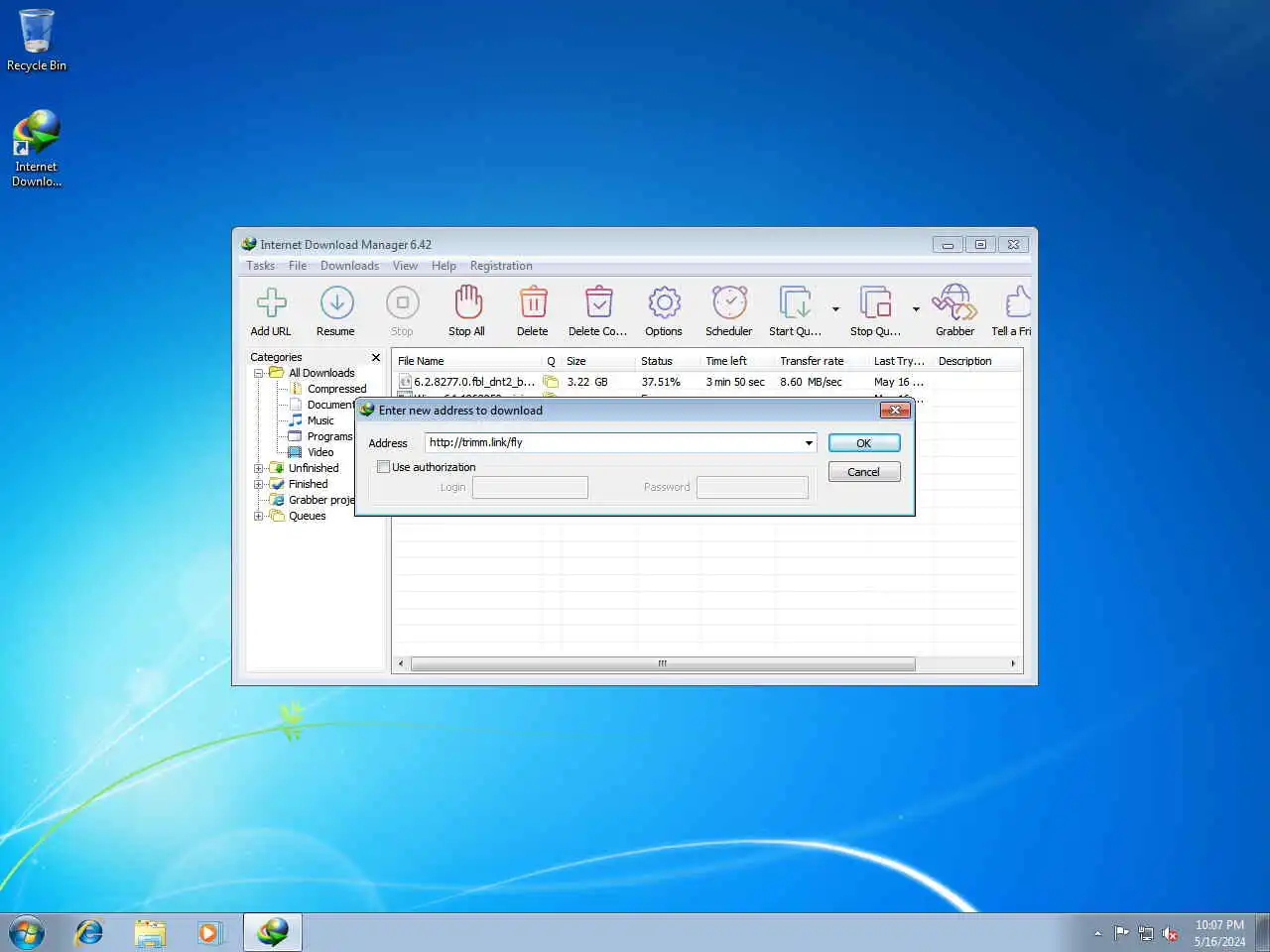Select the Programs category
Screen dimensions: 1270x952
click(x=329, y=436)
